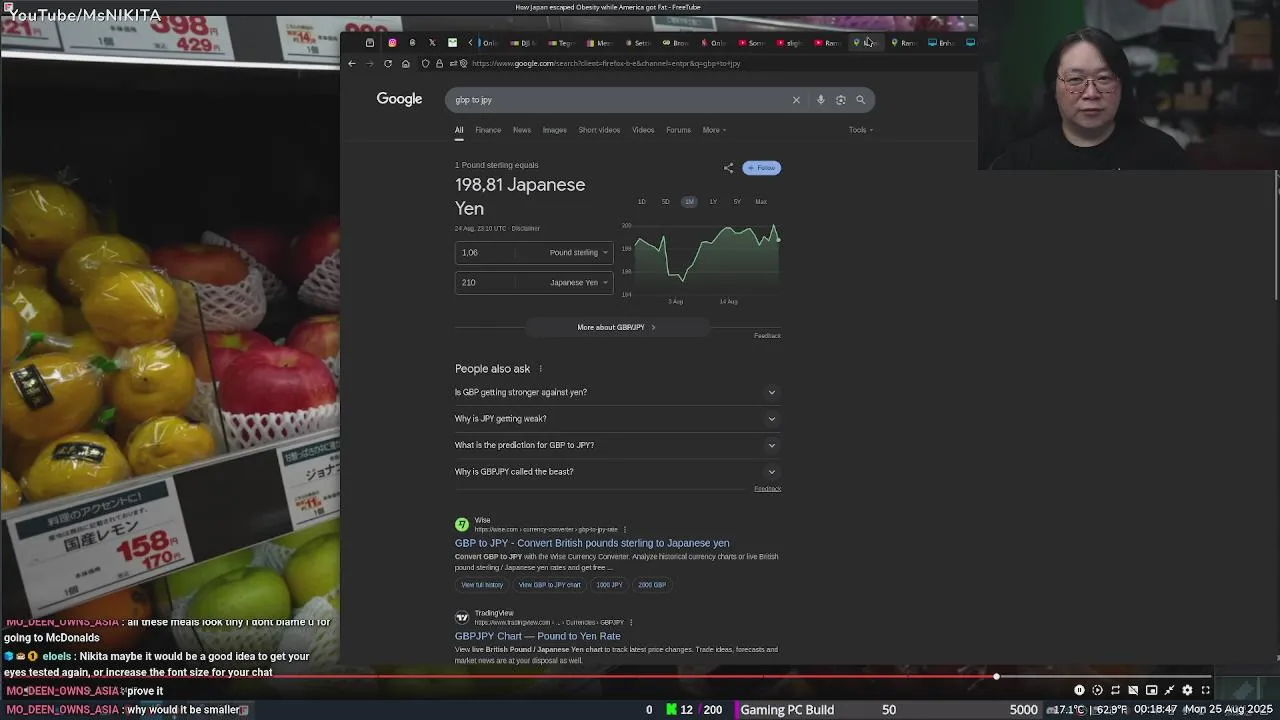This screenshot has width=1280, height=720.
Task: Click More about GBP/JPY button
Action: pos(617,327)
